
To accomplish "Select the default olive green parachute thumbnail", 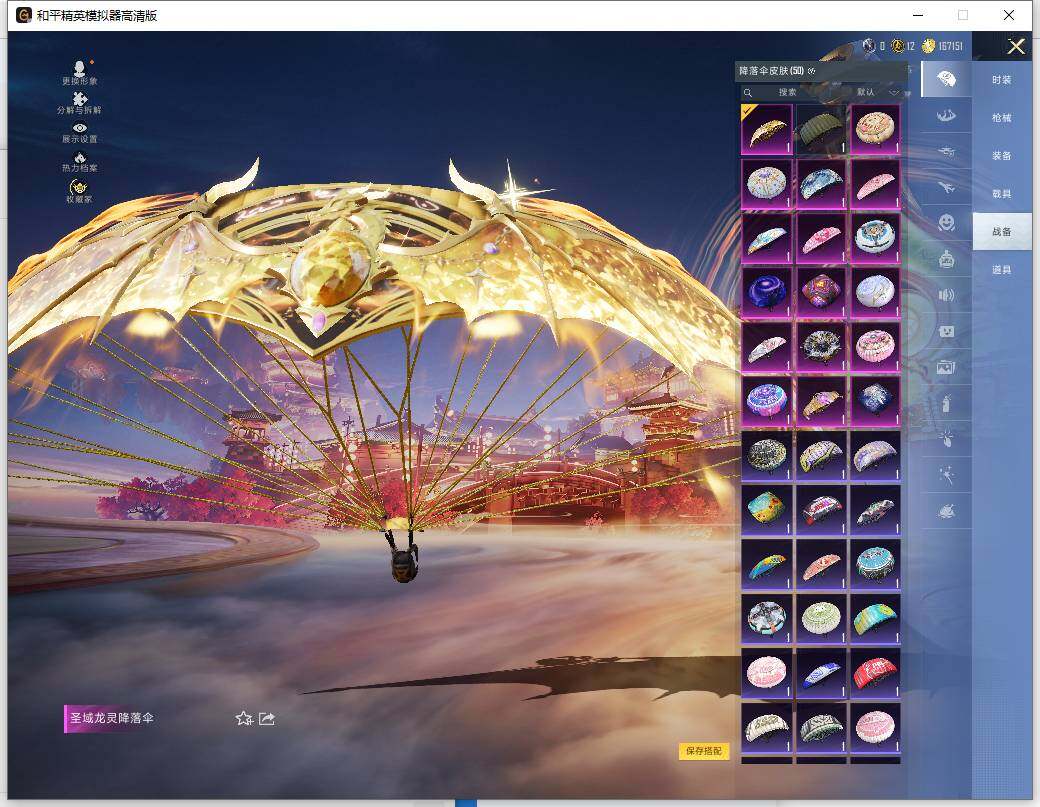I will (x=821, y=130).
